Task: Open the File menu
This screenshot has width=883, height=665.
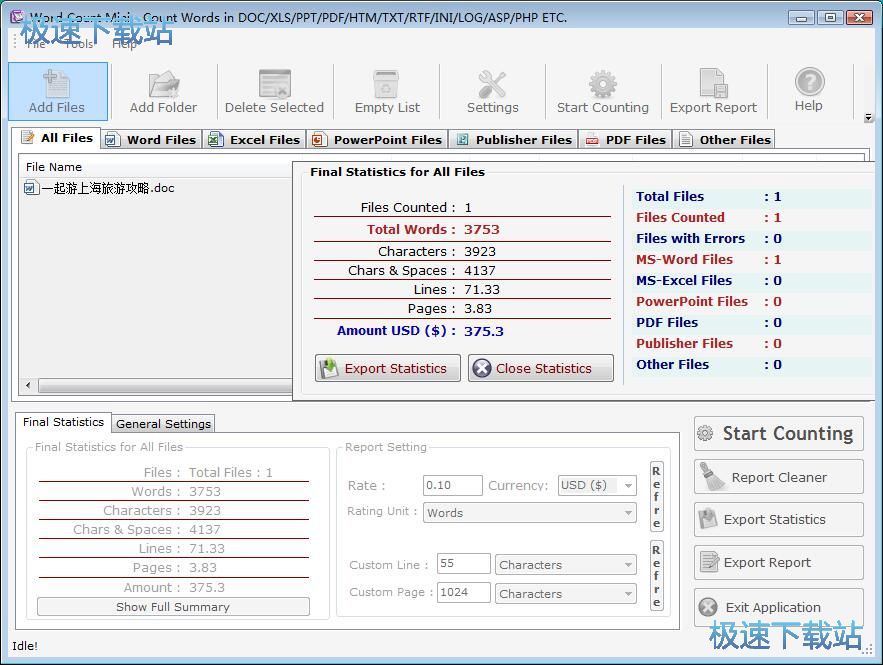Action: (x=36, y=44)
